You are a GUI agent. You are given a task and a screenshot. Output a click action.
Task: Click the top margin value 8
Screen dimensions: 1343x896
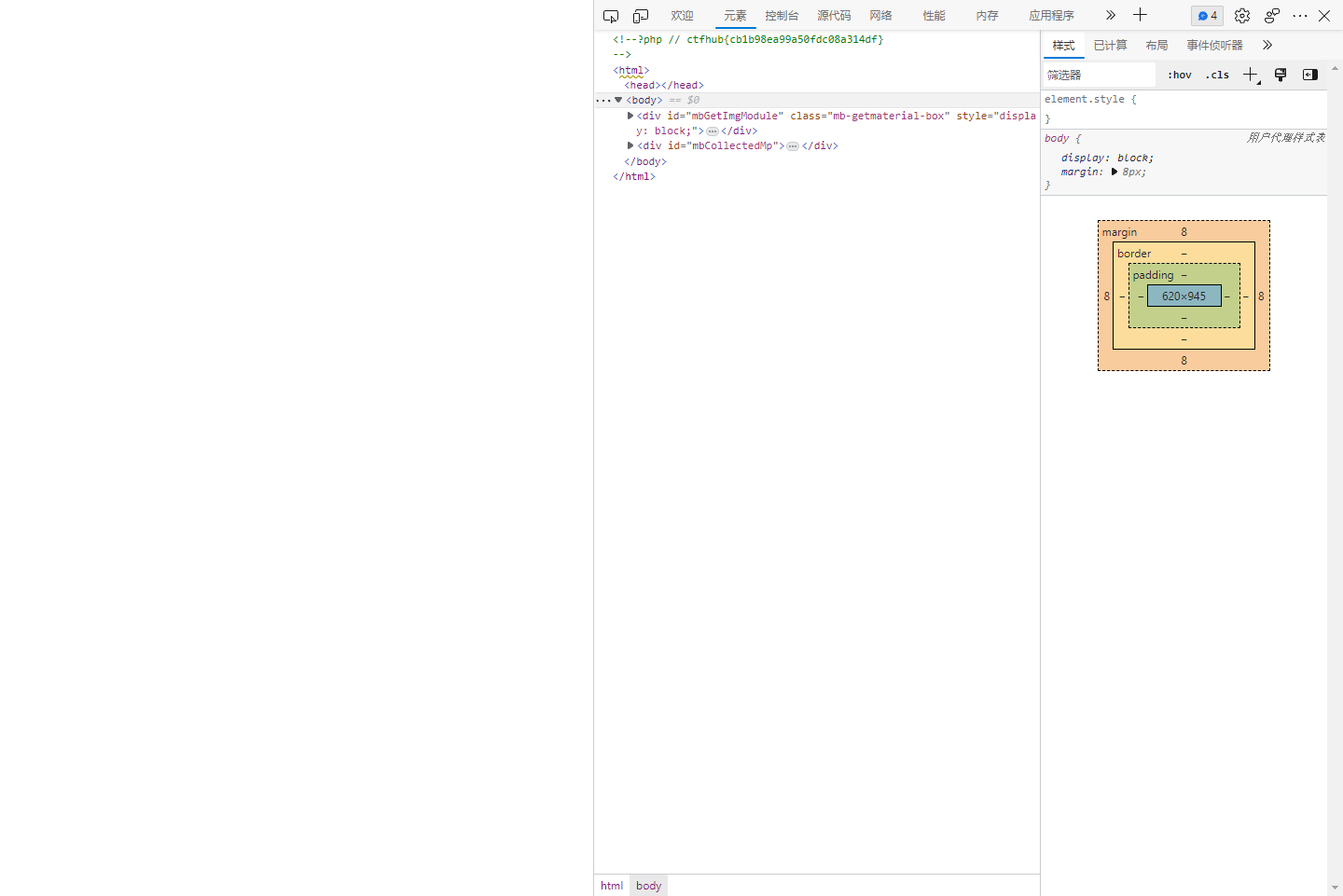point(1184,232)
